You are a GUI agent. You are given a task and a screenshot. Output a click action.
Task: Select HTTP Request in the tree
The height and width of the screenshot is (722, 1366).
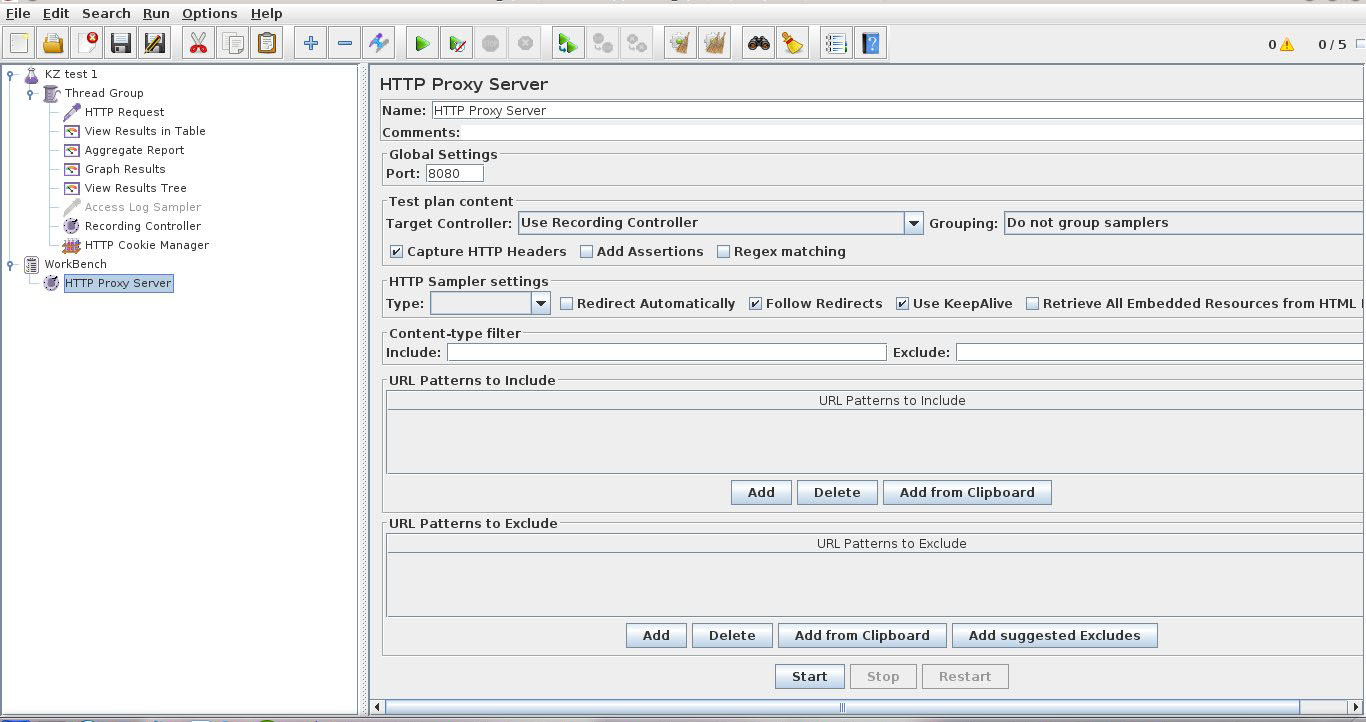[x=124, y=112]
